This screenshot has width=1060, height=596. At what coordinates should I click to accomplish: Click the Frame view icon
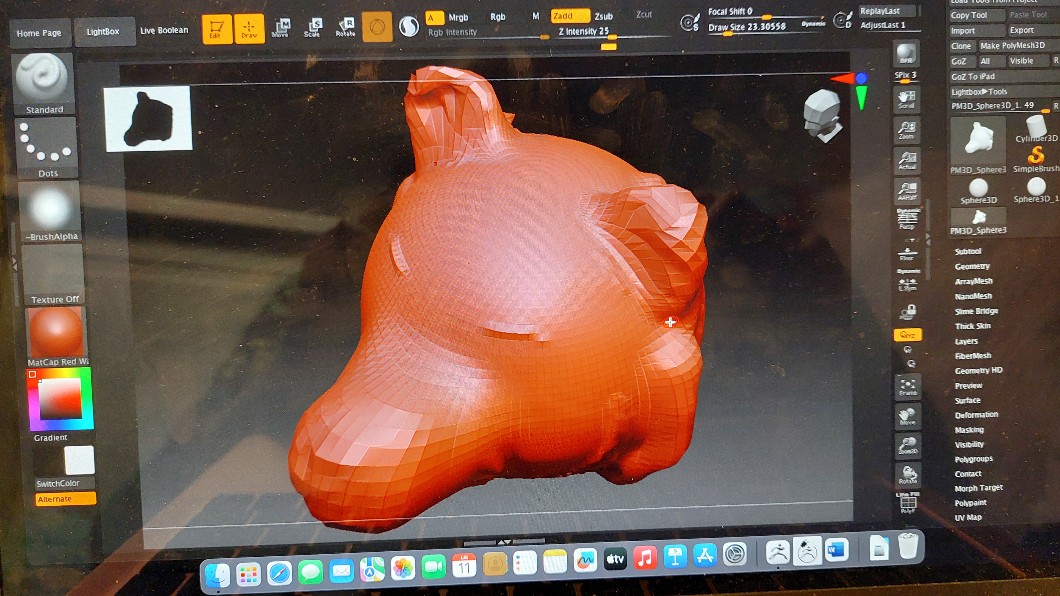tap(907, 387)
